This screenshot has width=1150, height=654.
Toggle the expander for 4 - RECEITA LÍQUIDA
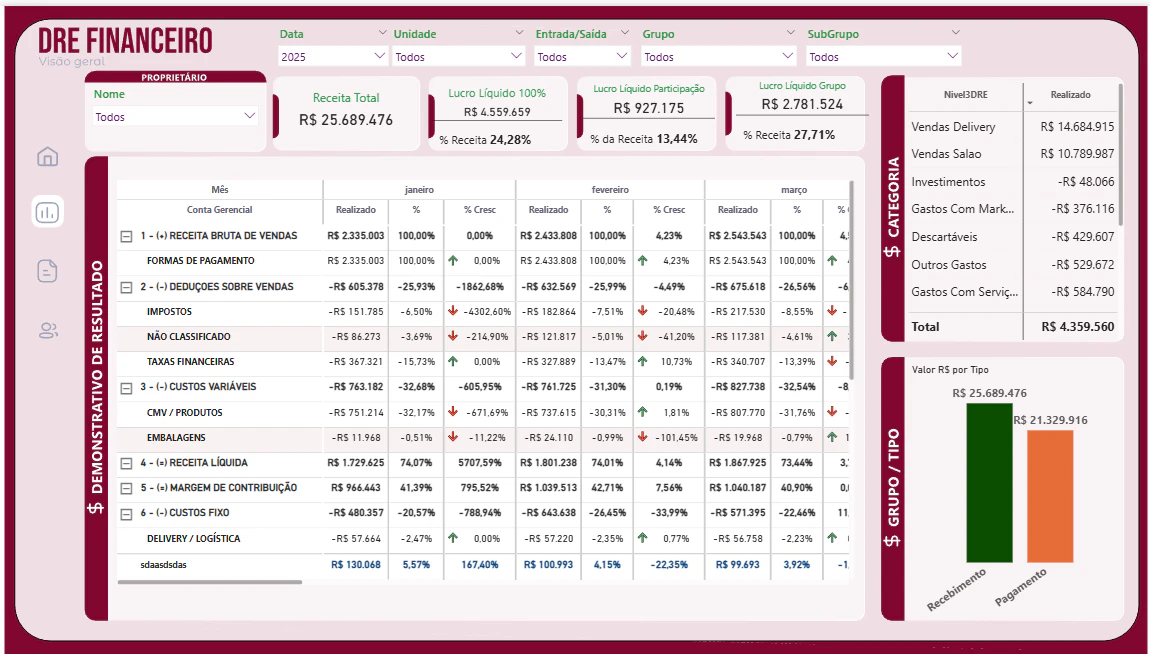tap(126, 463)
